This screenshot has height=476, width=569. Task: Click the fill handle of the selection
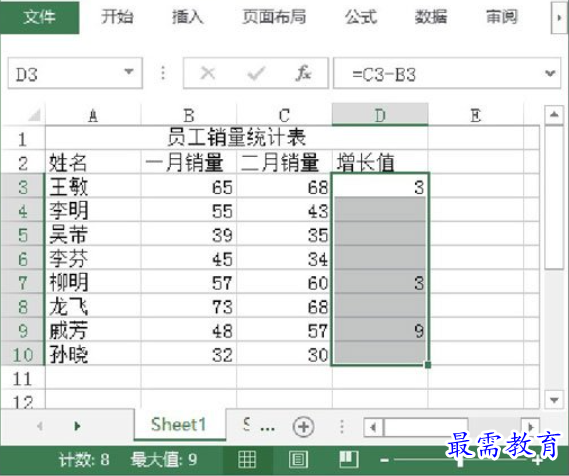click(428, 365)
